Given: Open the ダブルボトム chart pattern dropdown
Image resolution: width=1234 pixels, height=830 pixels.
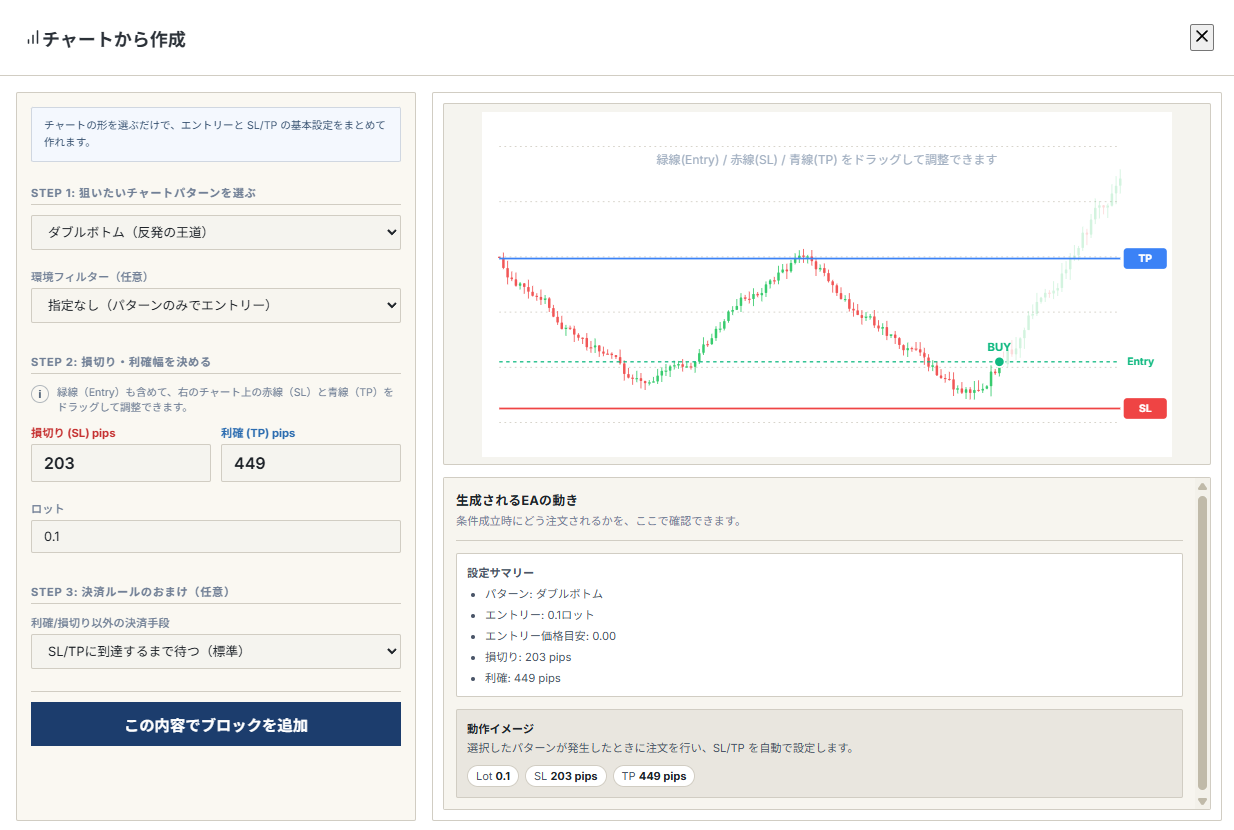Looking at the screenshot, I should pyautogui.click(x=216, y=233).
